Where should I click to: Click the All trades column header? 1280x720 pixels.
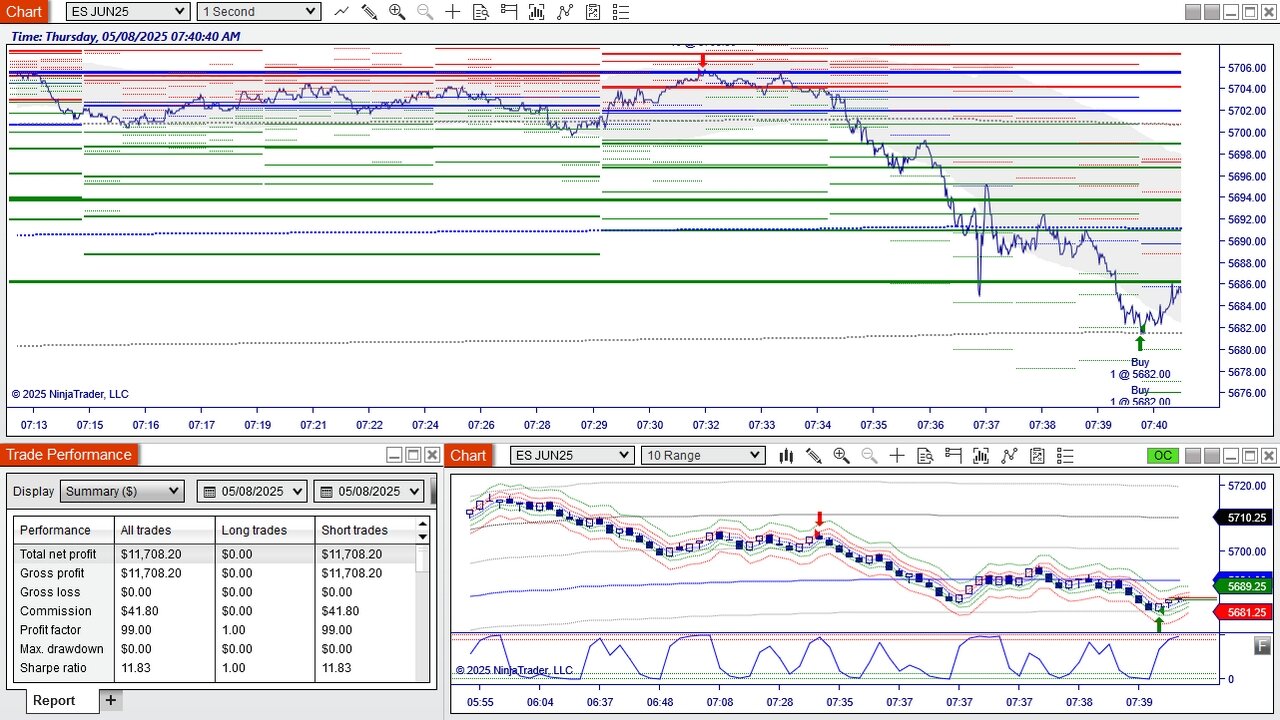click(165, 531)
